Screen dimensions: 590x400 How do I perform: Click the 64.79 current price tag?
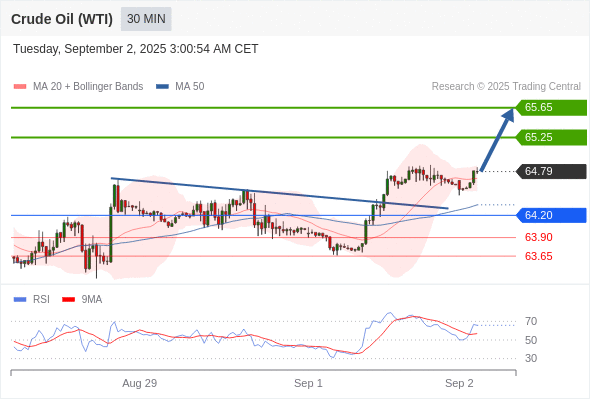[x=551, y=171]
